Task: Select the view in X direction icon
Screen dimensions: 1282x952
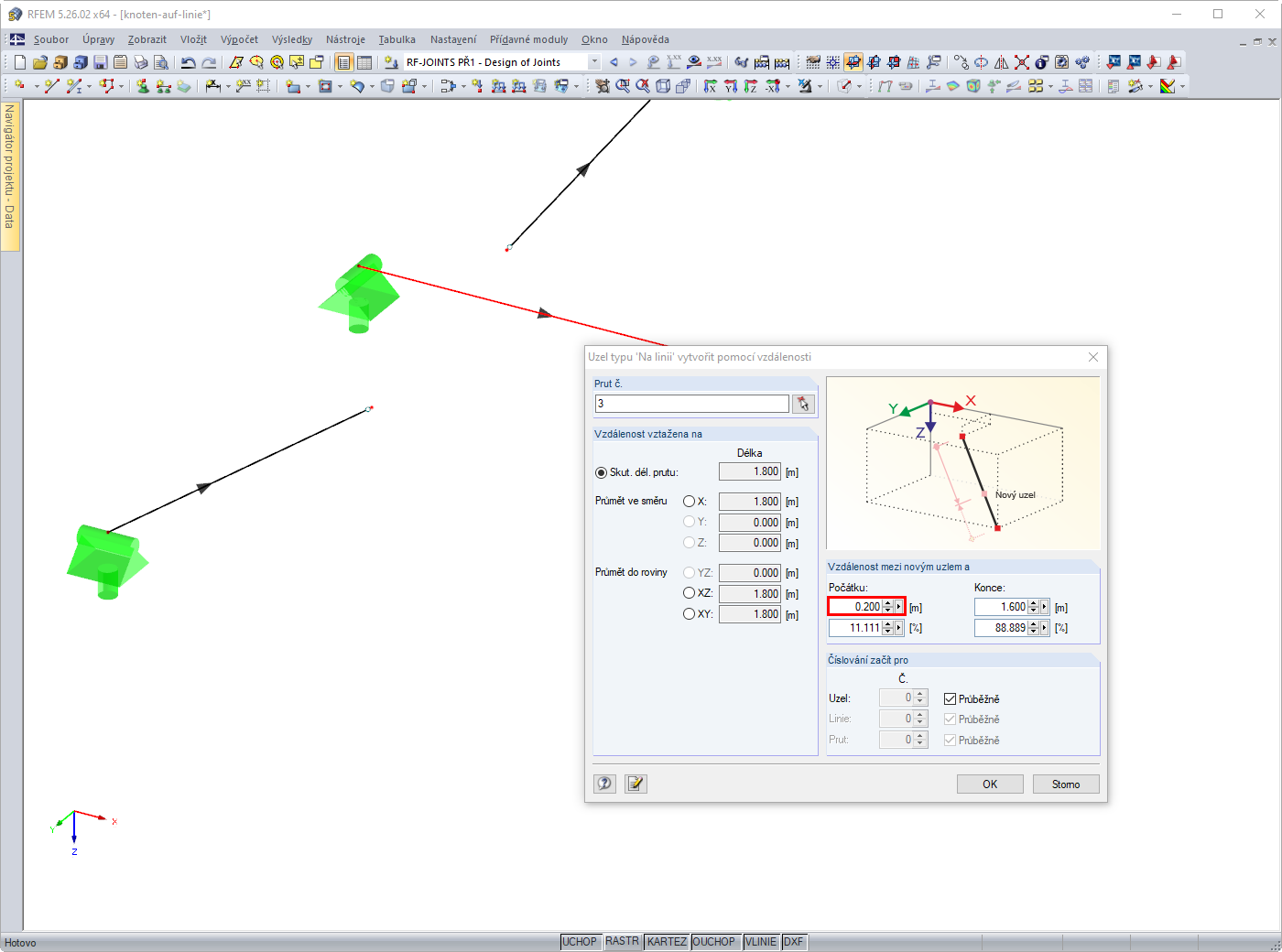Action: click(x=710, y=86)
